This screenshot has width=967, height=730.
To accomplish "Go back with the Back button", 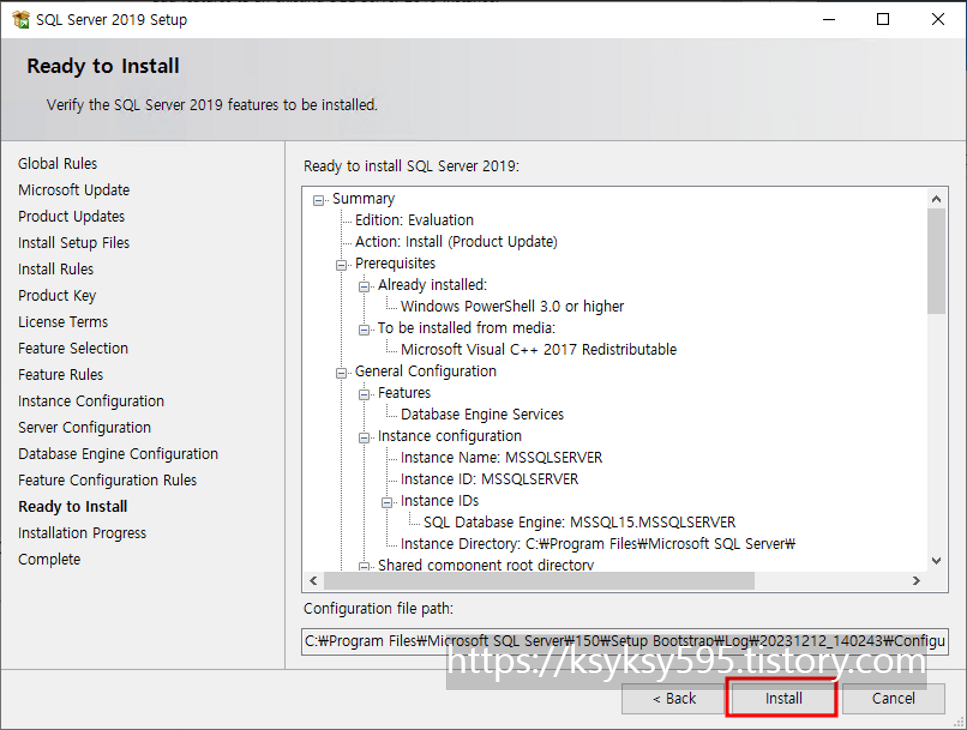I will [x=673, y=698].
